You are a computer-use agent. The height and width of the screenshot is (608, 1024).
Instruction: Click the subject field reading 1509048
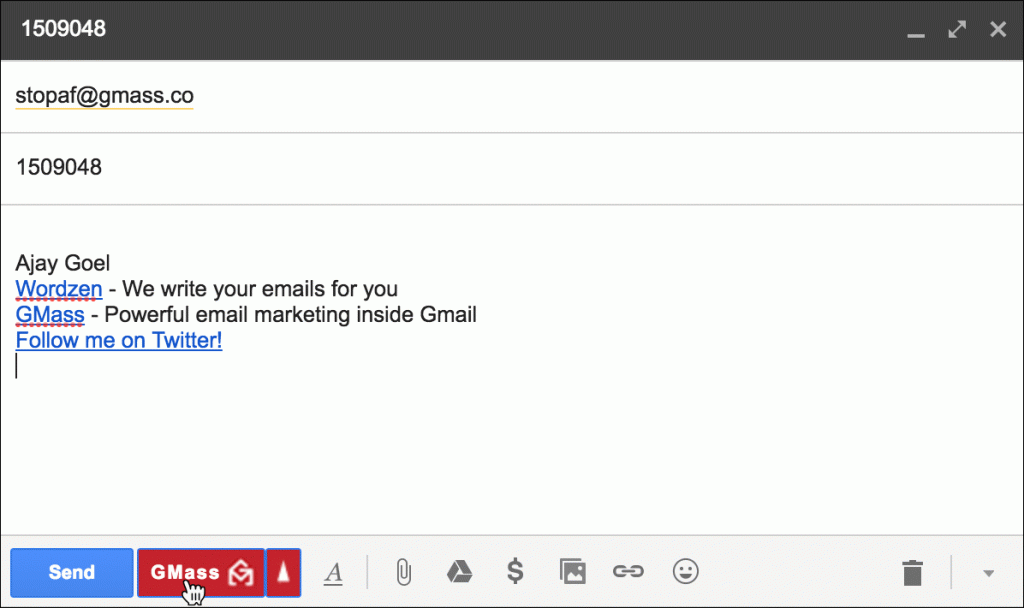click(58, 167)
